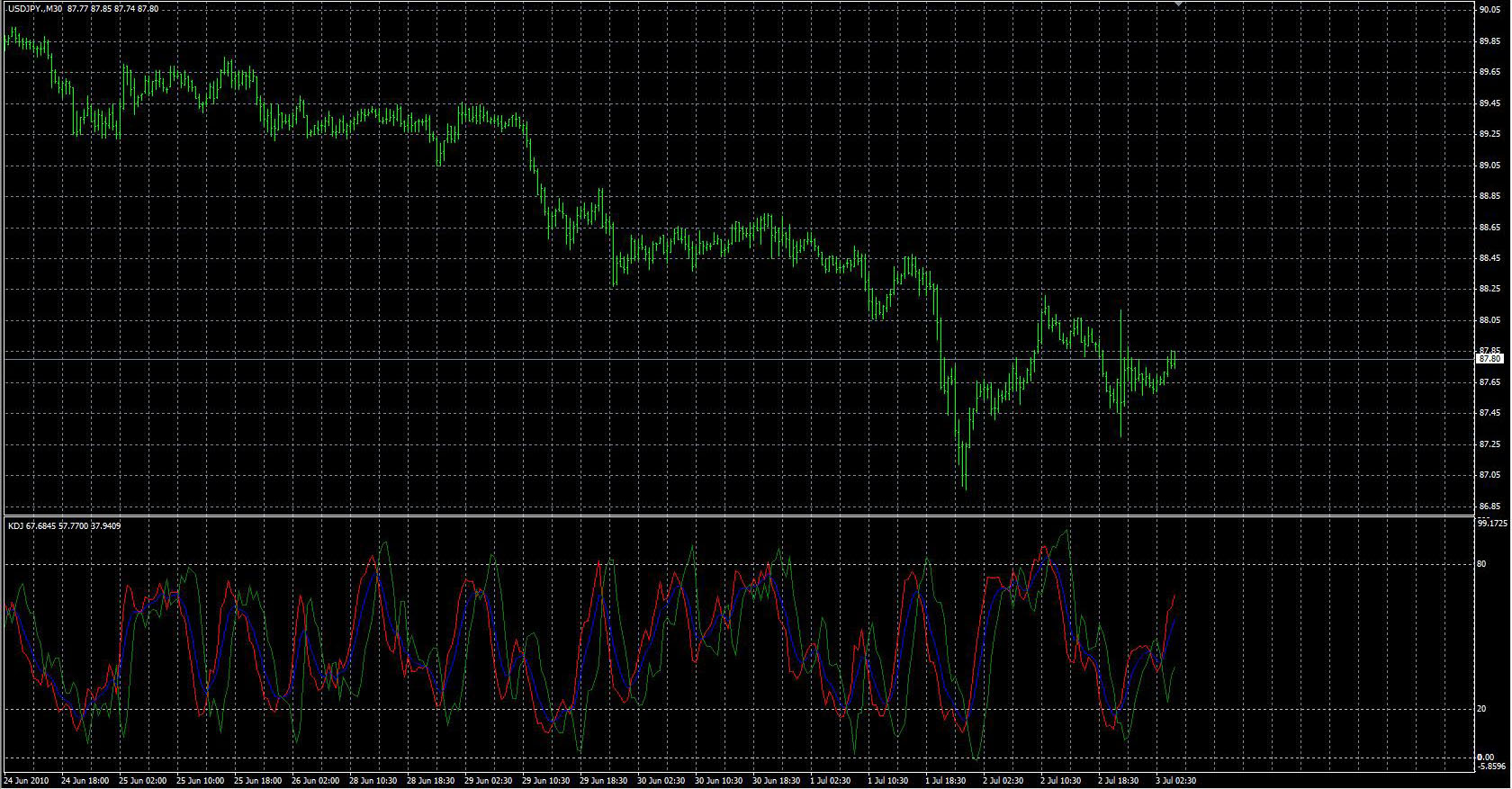Image resolution: width=1512 pixels, height=789 pixels.
Task: Click the 90.05 price scale label
Action: (x=1489, y=10)
